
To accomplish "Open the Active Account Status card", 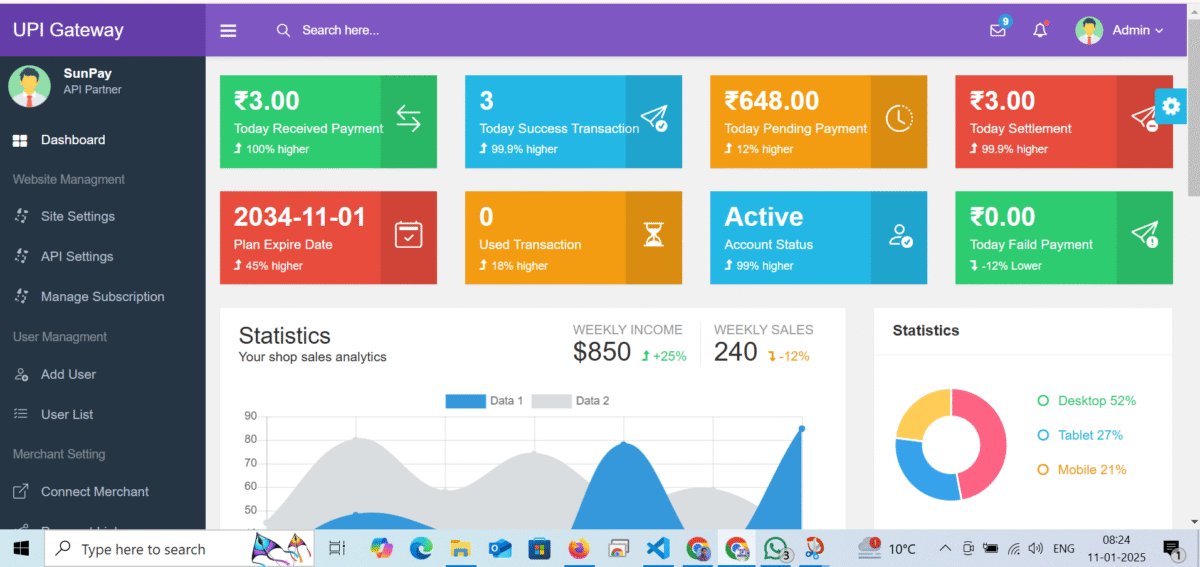I will (x=818, y=237).
